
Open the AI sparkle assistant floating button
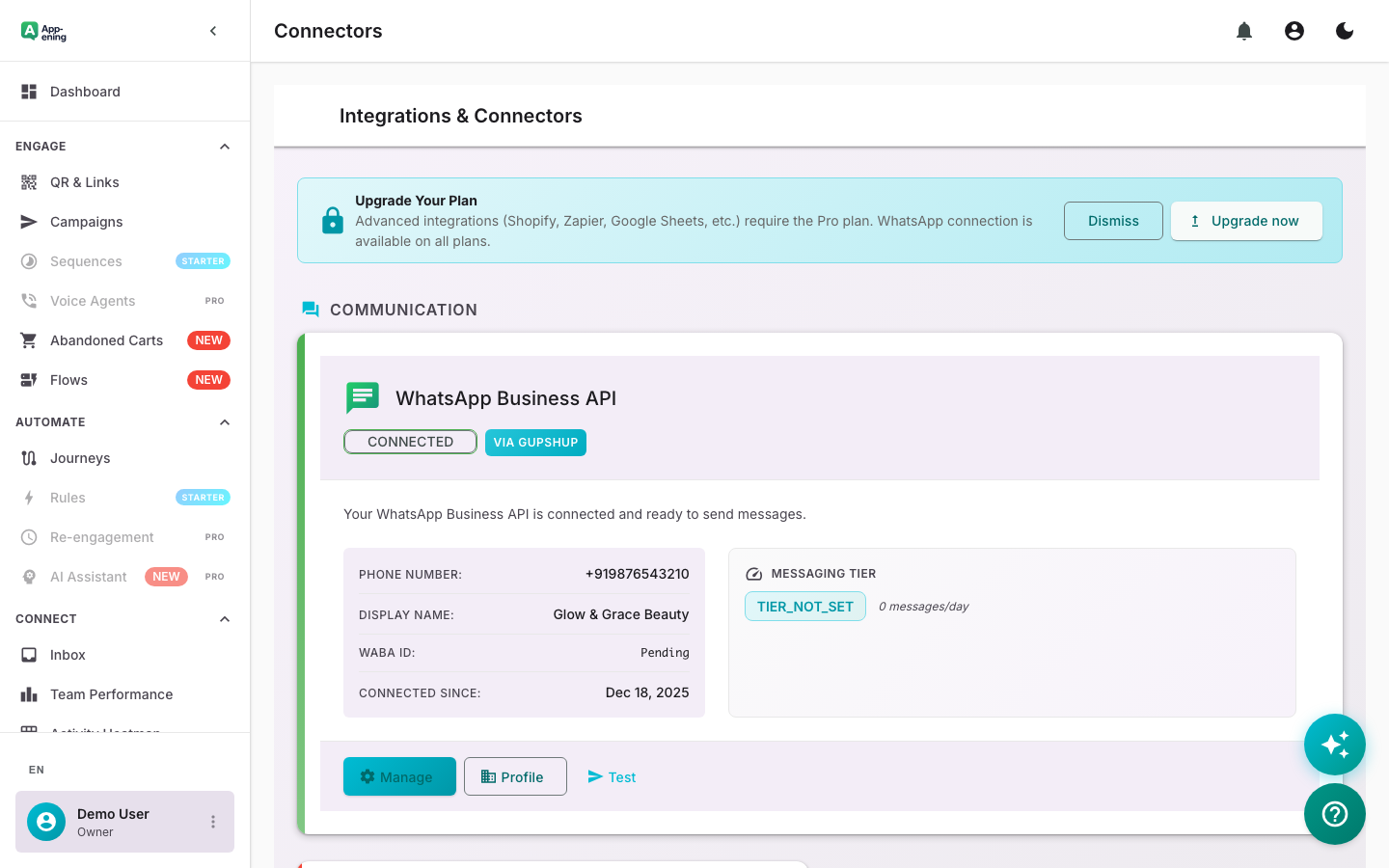coord(1334,744)
